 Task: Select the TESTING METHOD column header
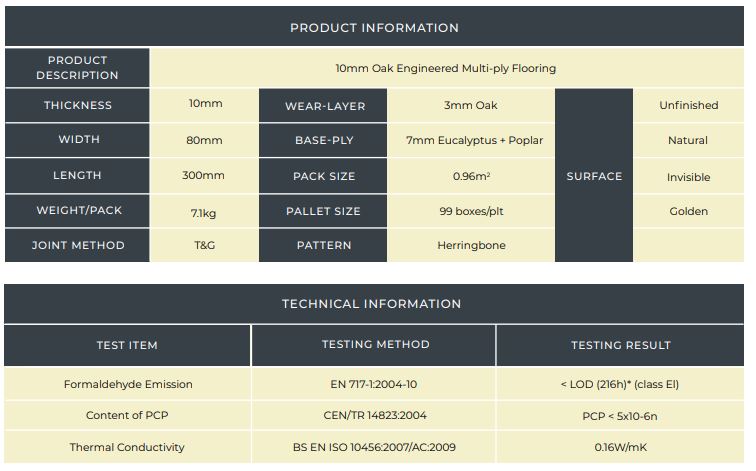pos(375,345)
